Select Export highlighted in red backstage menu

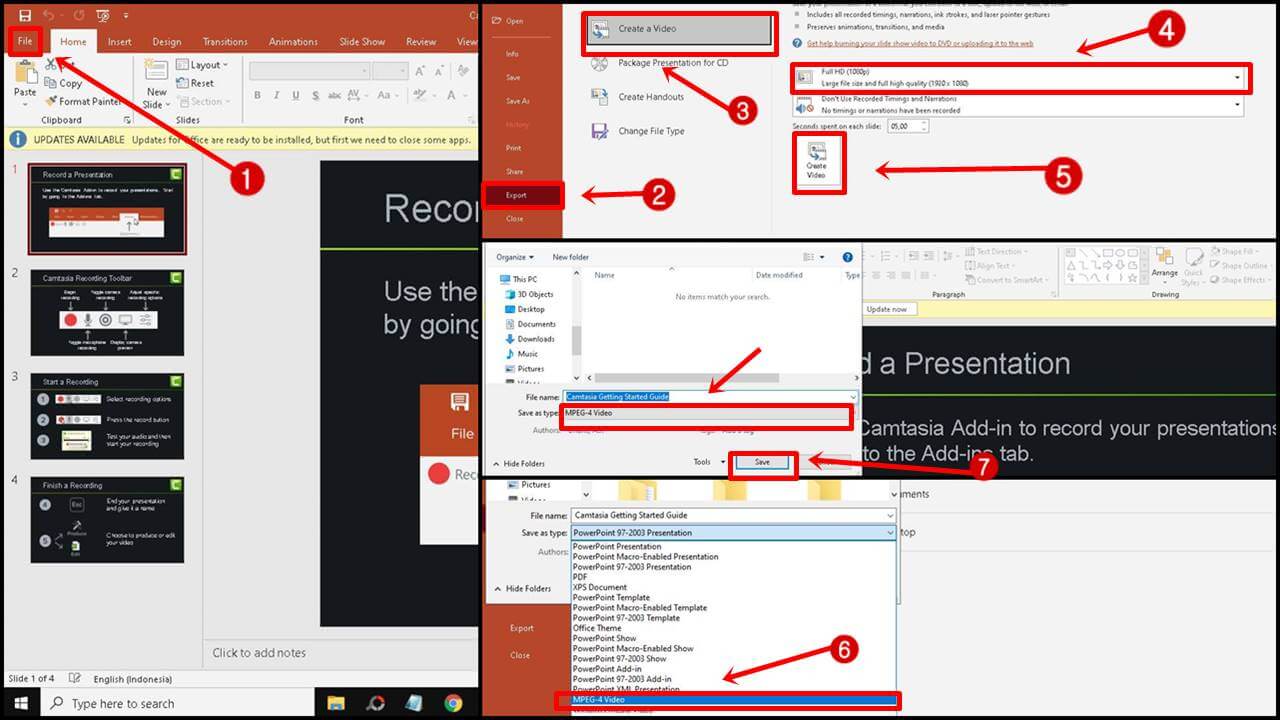(x=524, y=195)
